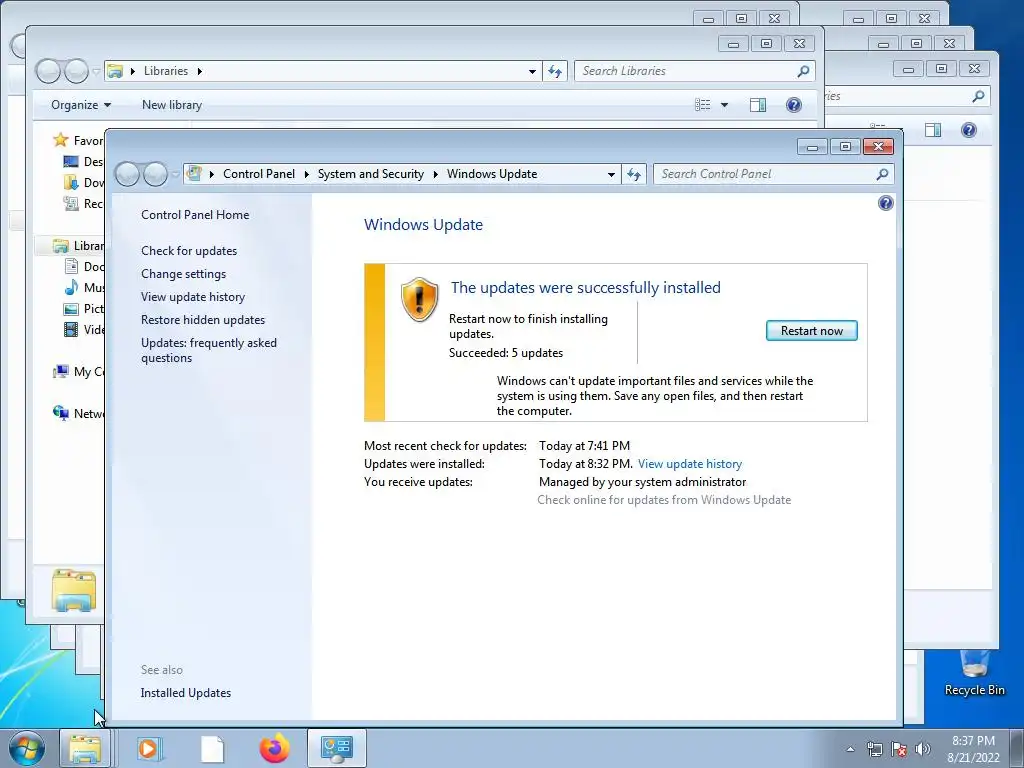Click volume speaker tray icon

(923, 749)
